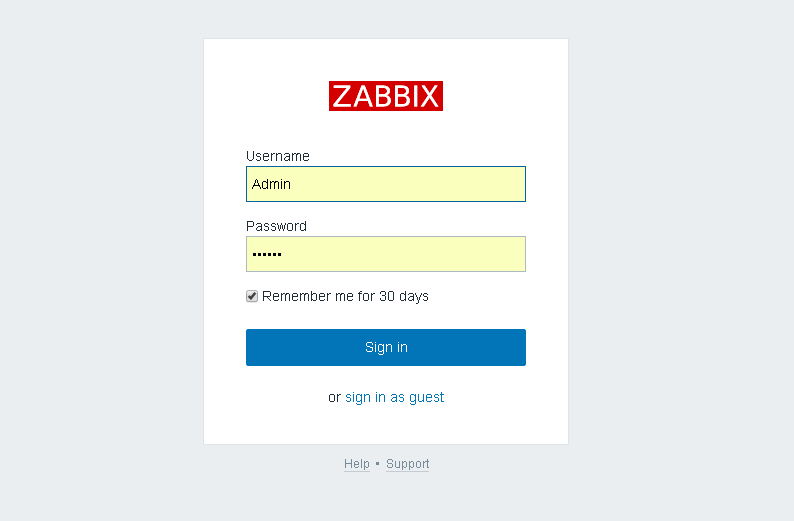
Task: Click the word "guest" in the guest link
Action: (x=426, y=397)
